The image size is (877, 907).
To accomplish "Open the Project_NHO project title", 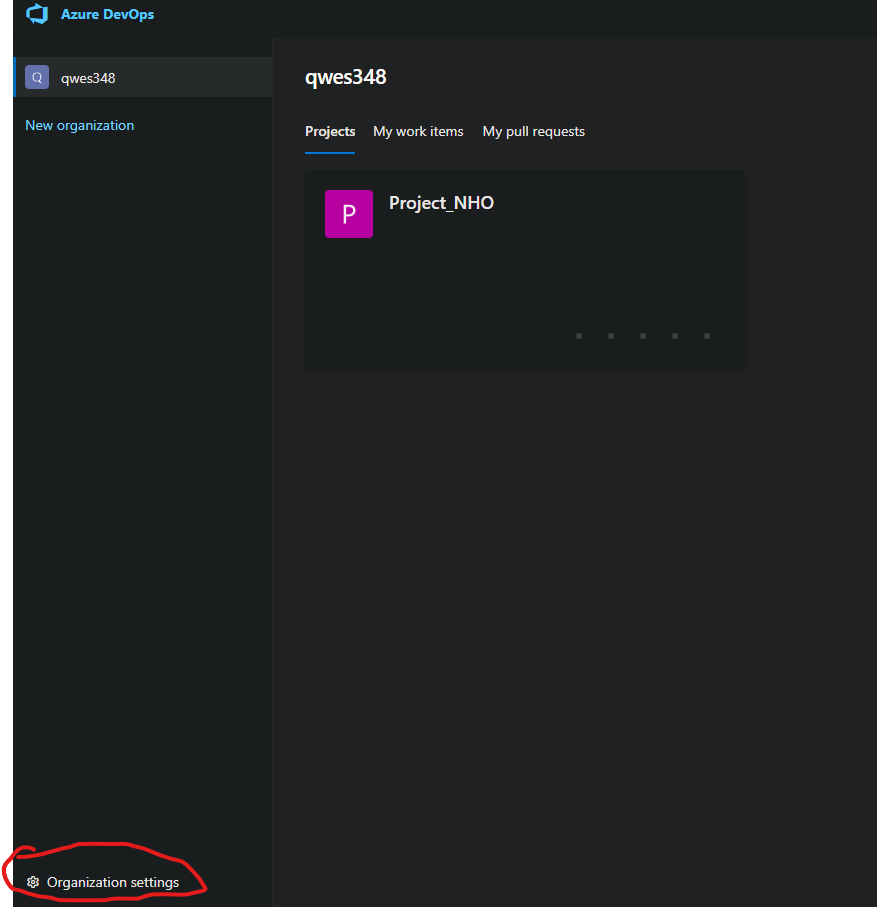I will pos(441,203).
